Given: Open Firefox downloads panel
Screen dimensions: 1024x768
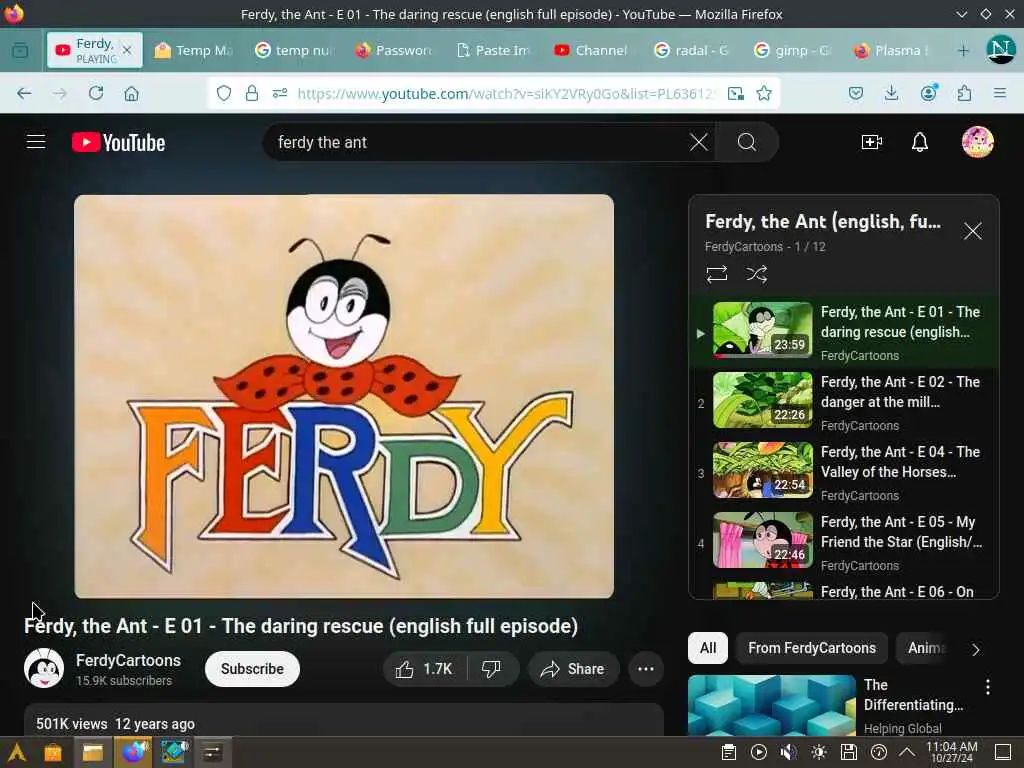Looking at the screenshot, I should pos(891,93).
